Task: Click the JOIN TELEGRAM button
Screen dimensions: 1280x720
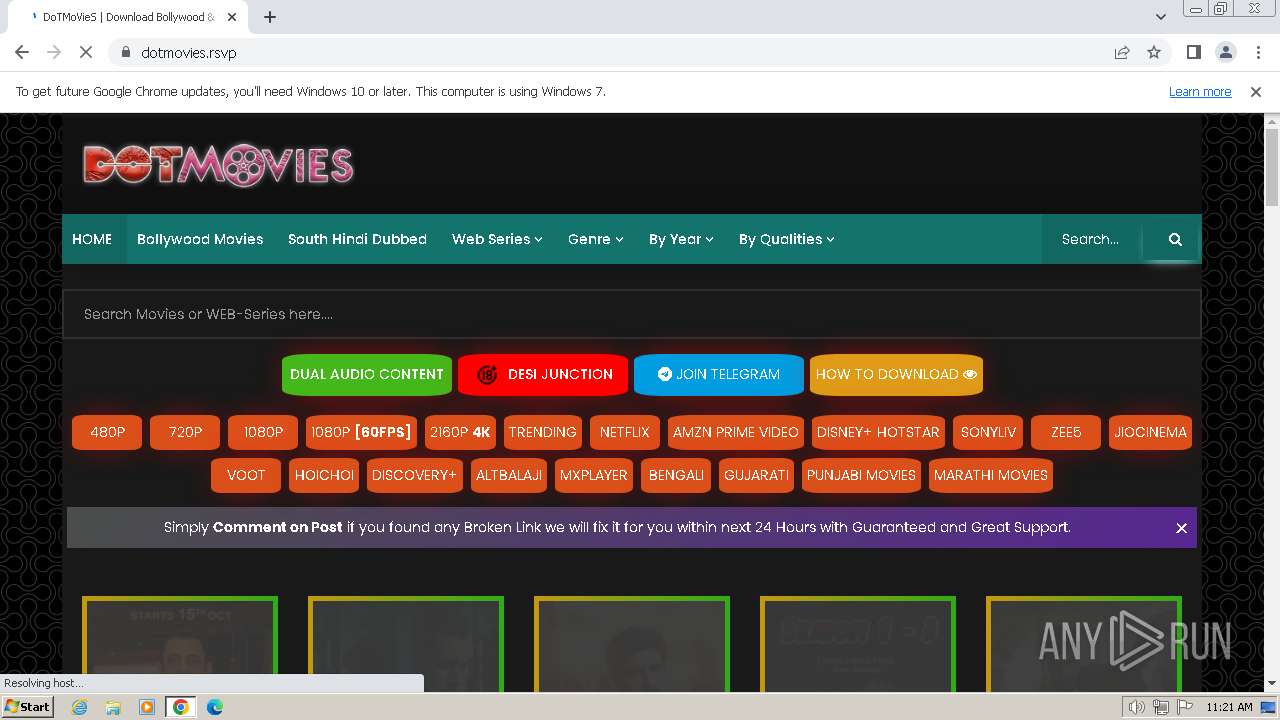Action: 719,374
